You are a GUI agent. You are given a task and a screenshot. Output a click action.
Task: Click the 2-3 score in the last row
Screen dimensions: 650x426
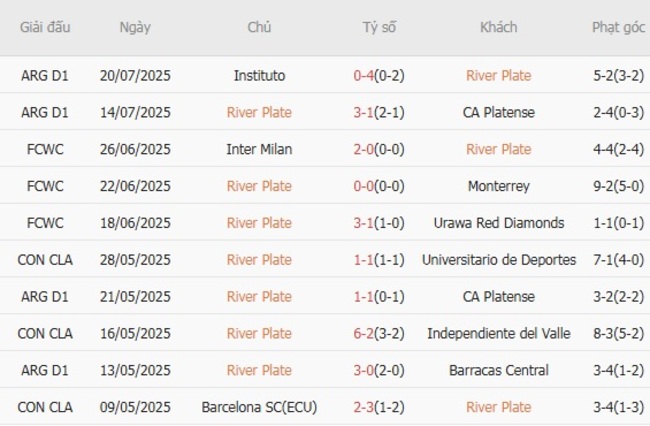(x=364, y=407)
